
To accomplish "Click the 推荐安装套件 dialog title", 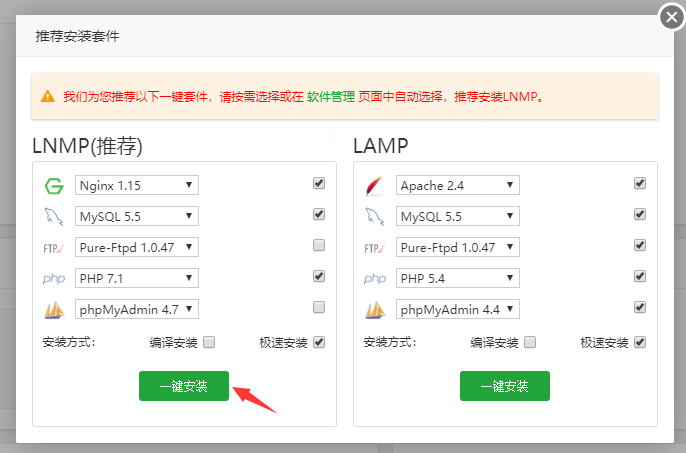I will (77, 36).
